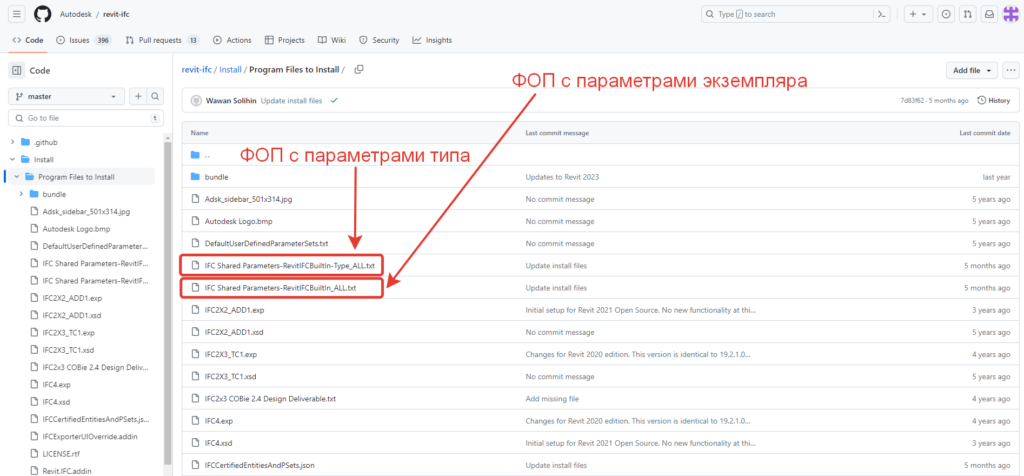
Task: Open IFC2X2_ADD1.xsd in file list
Action: point(234,332)
